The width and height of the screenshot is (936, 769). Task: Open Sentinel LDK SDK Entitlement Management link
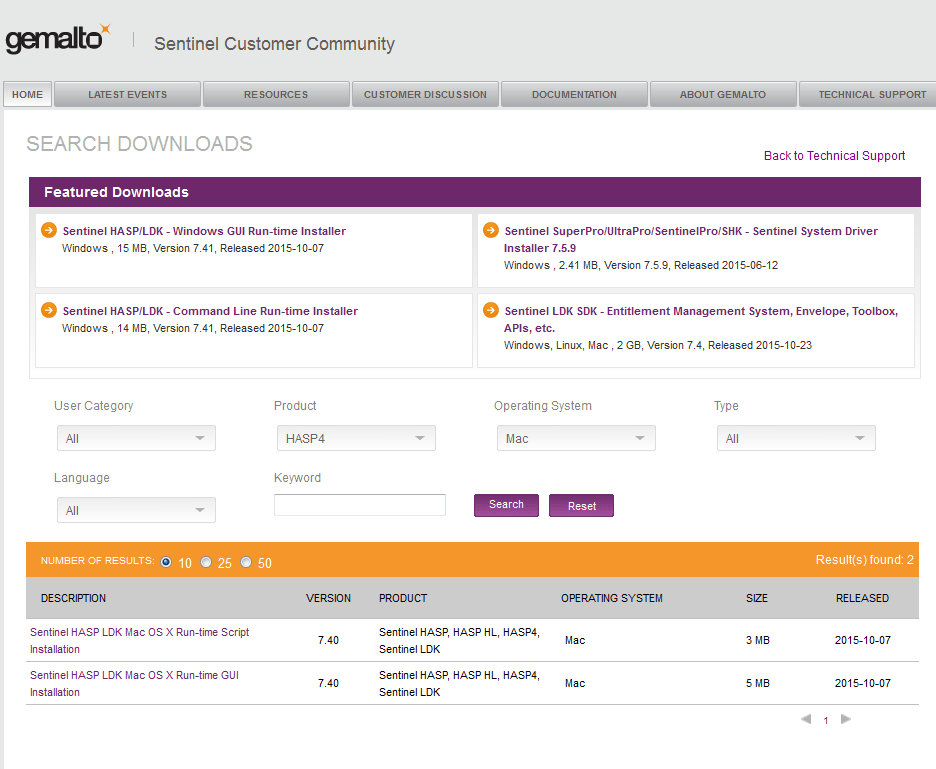(701, 319)
